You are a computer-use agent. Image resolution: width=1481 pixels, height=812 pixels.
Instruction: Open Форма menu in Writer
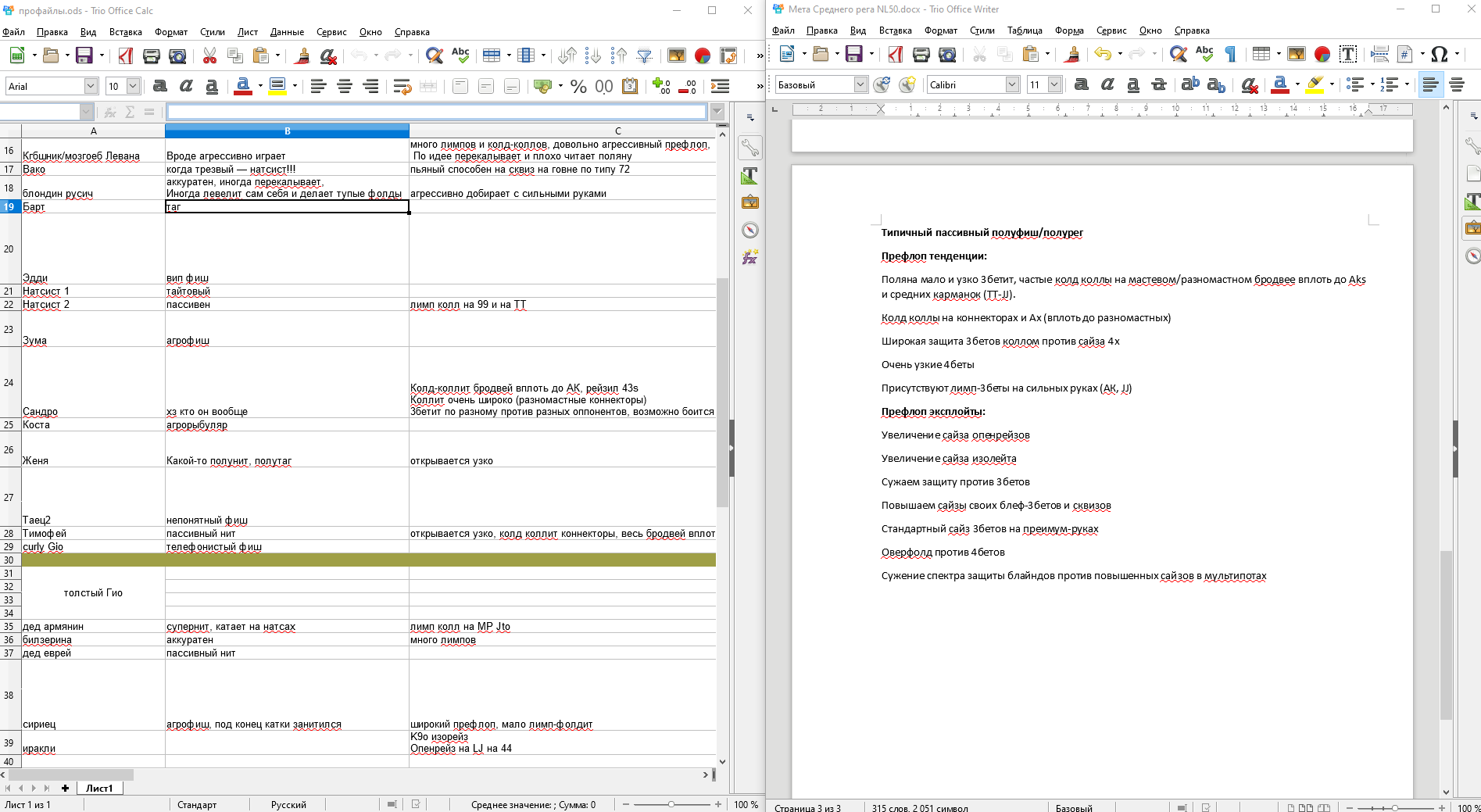point(1069,30)
